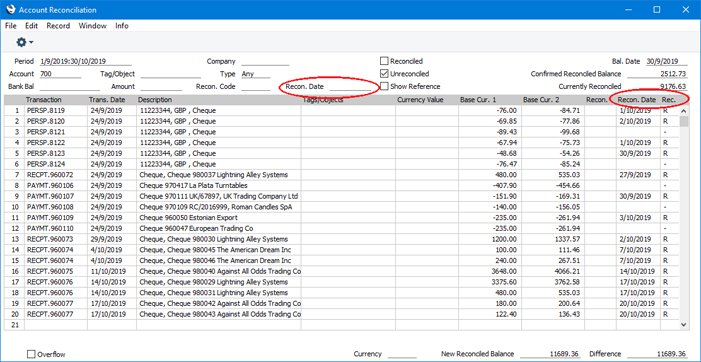Click the Recon. Date column header
The image size is (701, 362).
click(638, 100)
